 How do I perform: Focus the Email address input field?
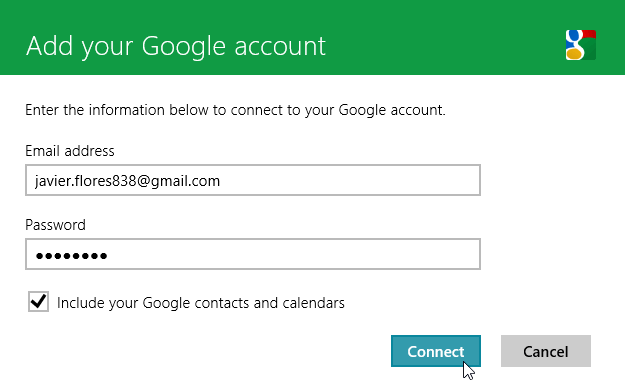click(x=253, y=180)
